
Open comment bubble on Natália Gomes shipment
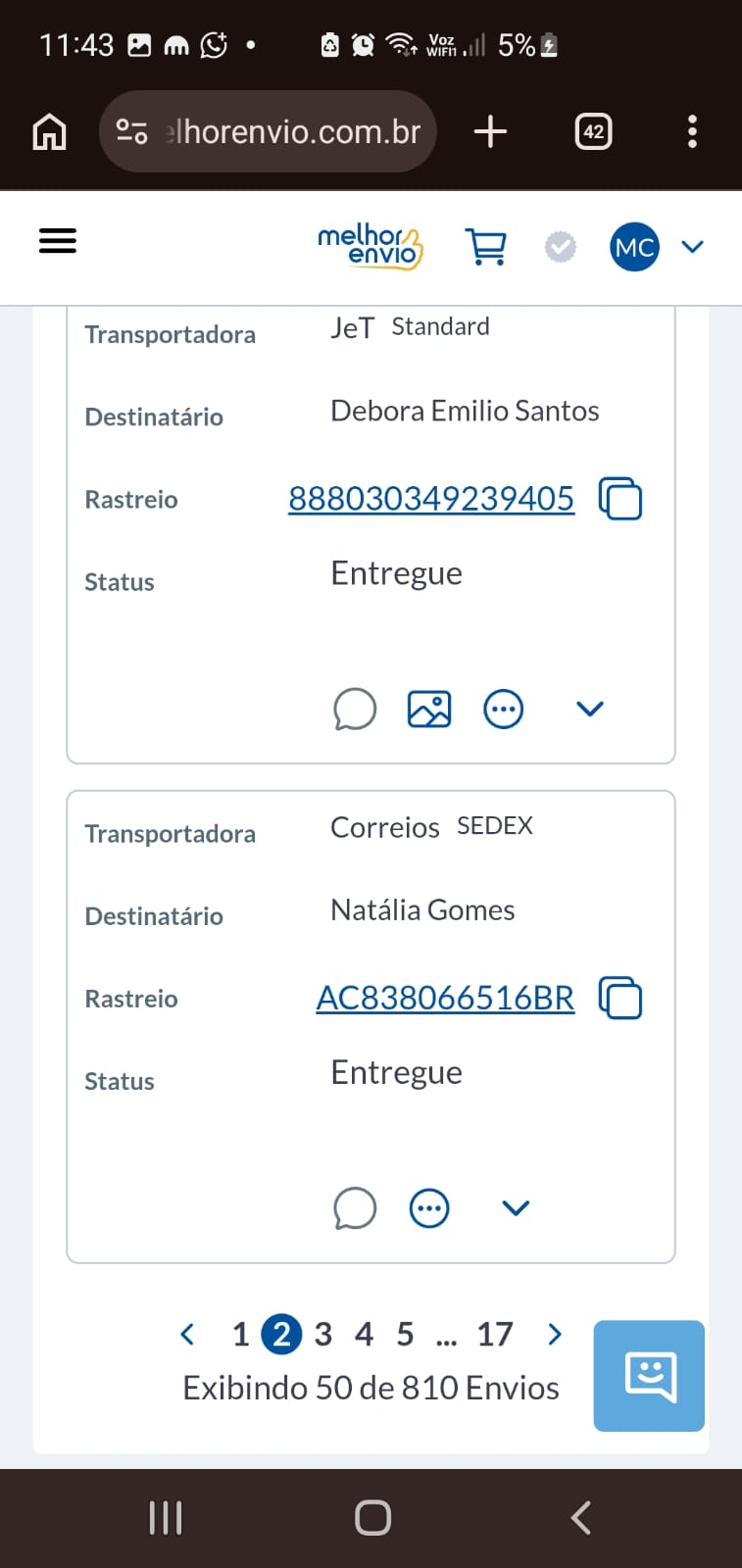[x=355, y=1208]
